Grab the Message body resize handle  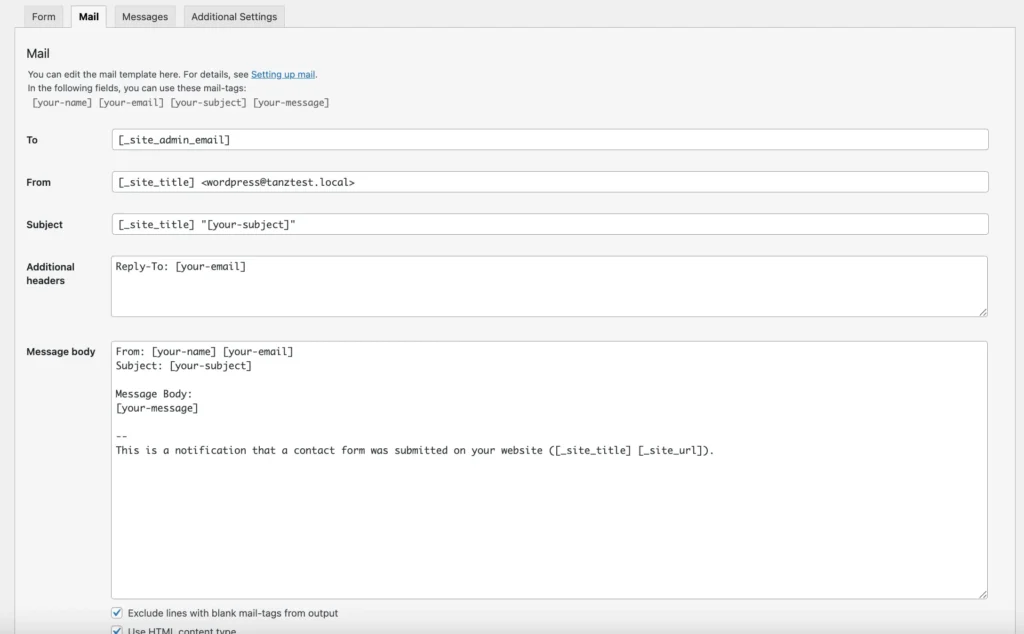coord(983,594)
